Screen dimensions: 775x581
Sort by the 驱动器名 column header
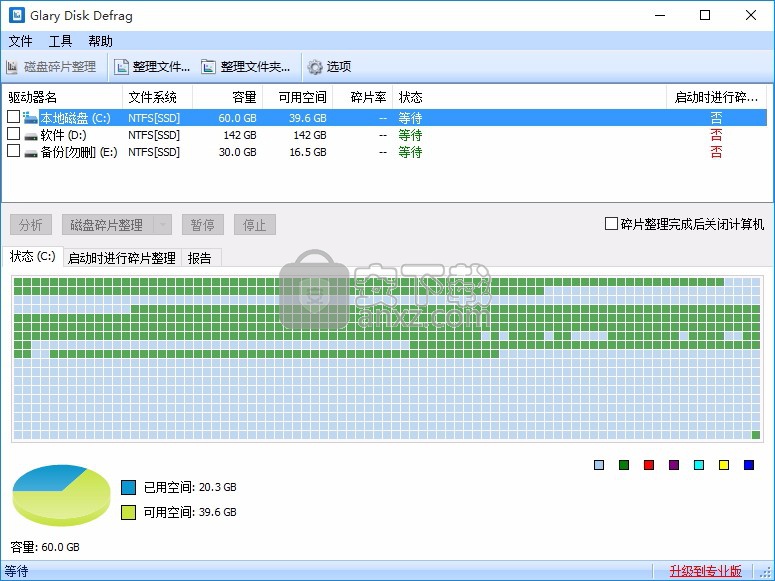63,97
